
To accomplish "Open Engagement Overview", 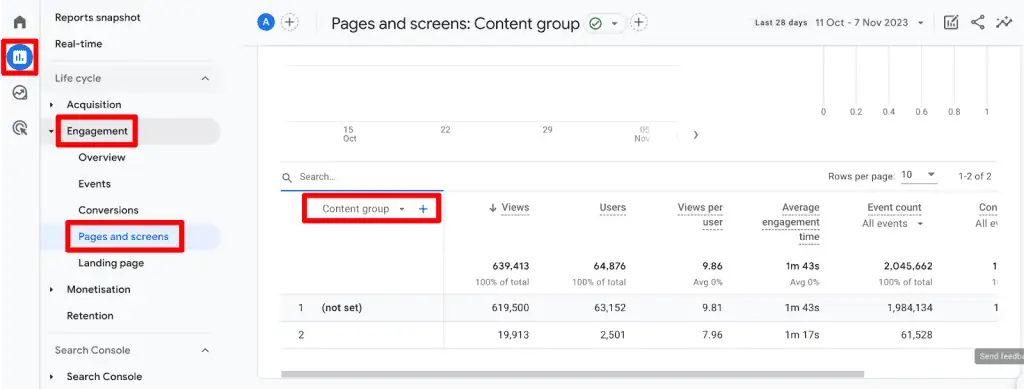I will pos(102,157).
